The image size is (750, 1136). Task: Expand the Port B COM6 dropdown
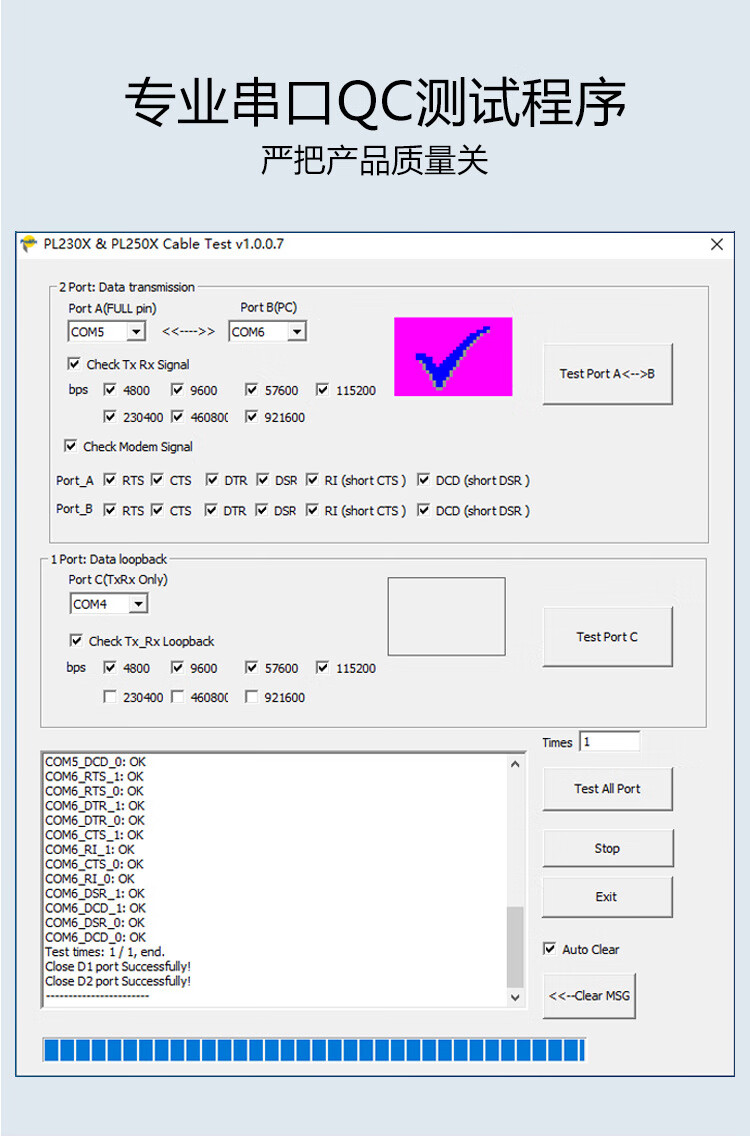pyautogui.click(x=297, y=332)
